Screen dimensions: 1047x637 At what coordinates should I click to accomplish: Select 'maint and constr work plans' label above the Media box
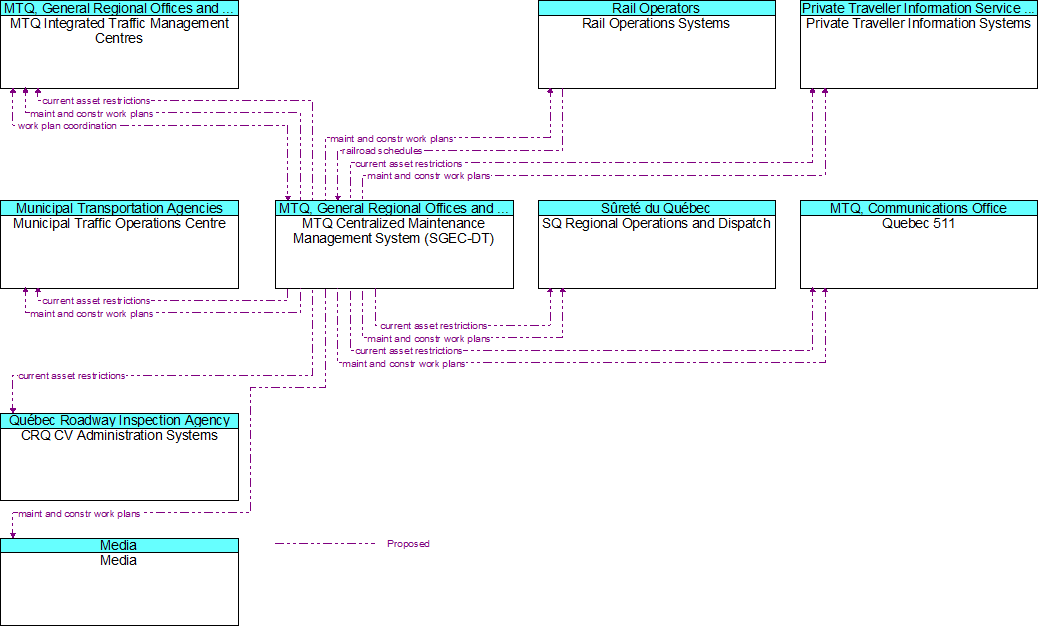coord(79,514)
